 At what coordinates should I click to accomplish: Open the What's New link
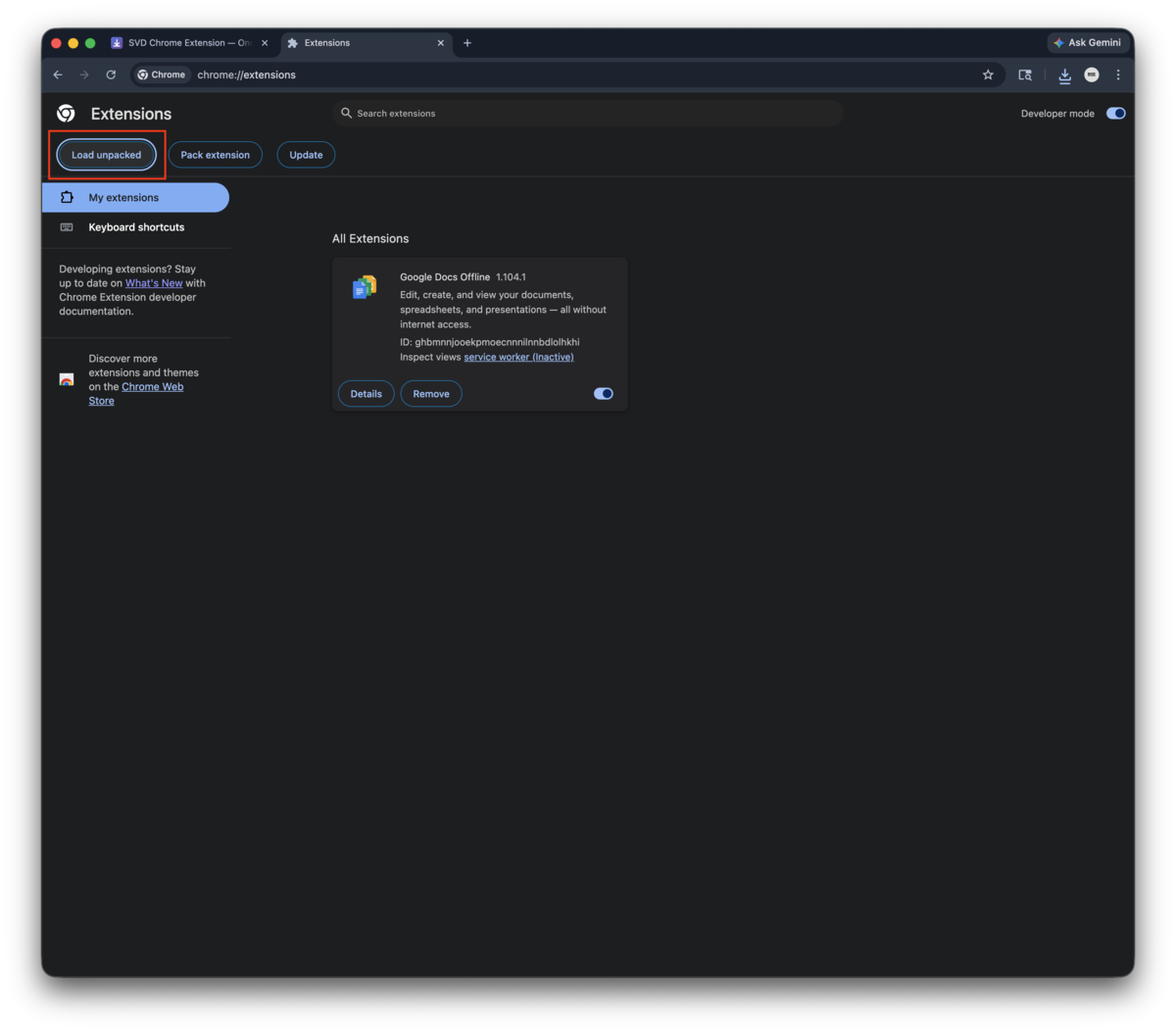tap(154, 283)
